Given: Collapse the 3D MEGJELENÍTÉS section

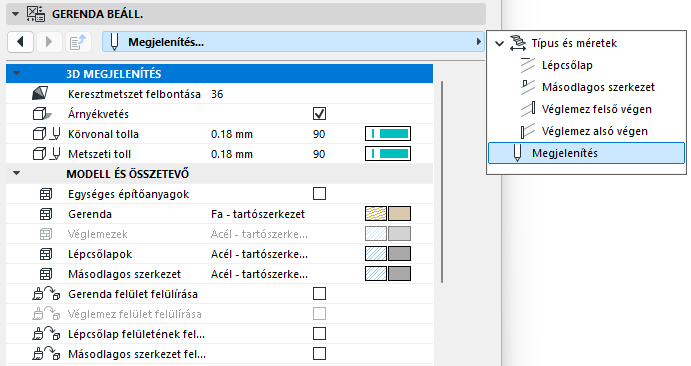Looking at the screenshot, I should tap(16, 73).
